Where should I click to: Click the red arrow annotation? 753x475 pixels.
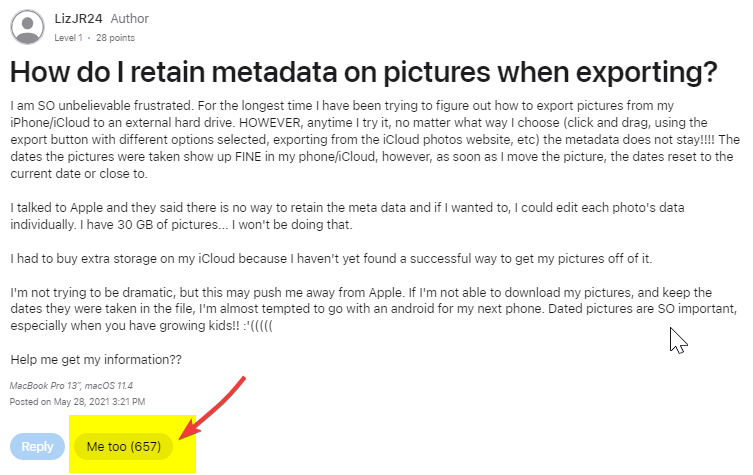click(x=212, y=407)
